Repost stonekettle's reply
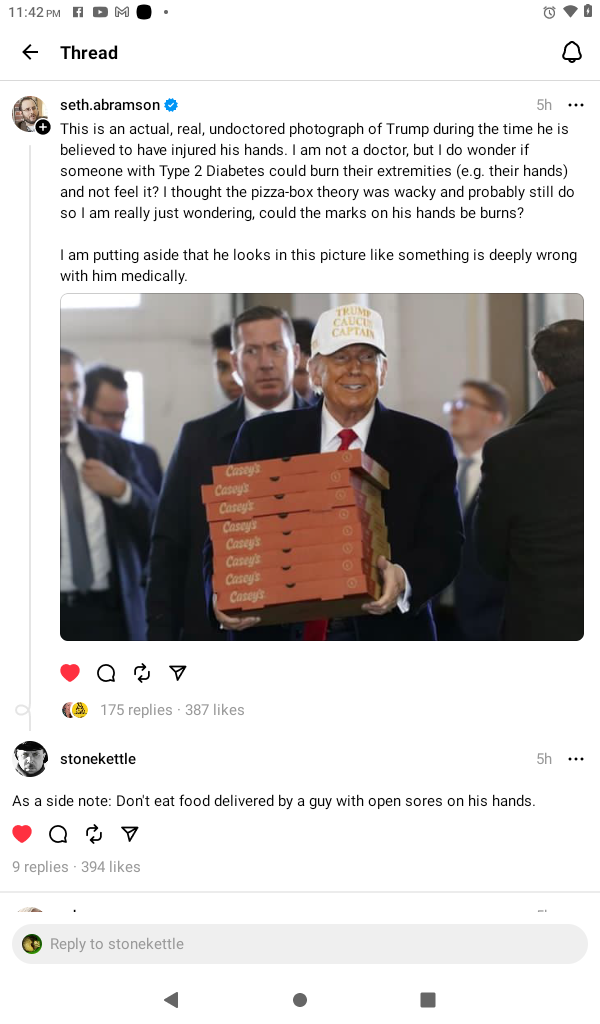Screen dimensions: 600x1024 point(94,833)
